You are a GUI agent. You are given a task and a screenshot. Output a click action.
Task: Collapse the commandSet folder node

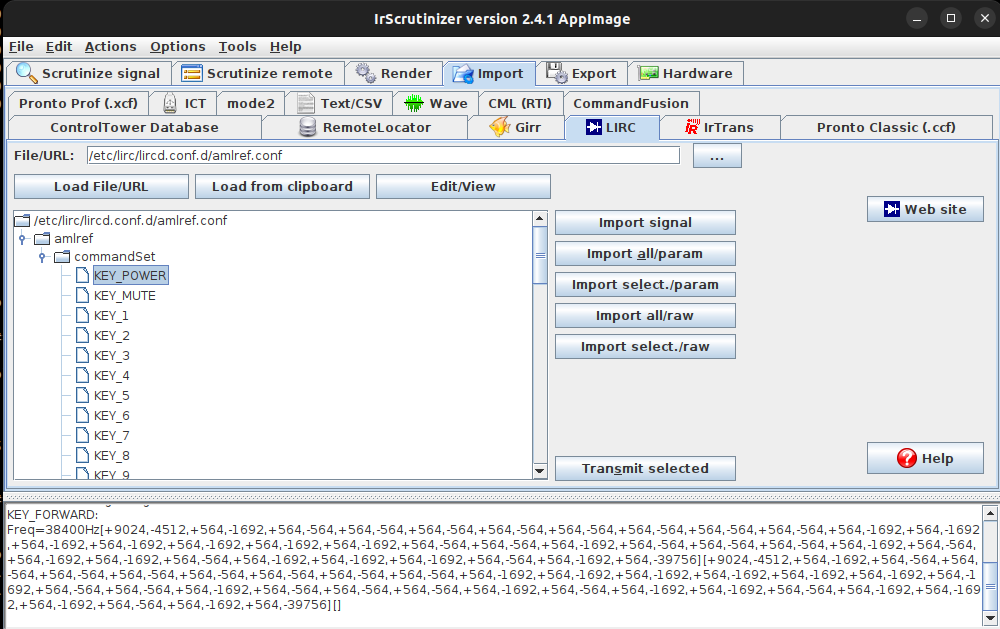(42, 257)
